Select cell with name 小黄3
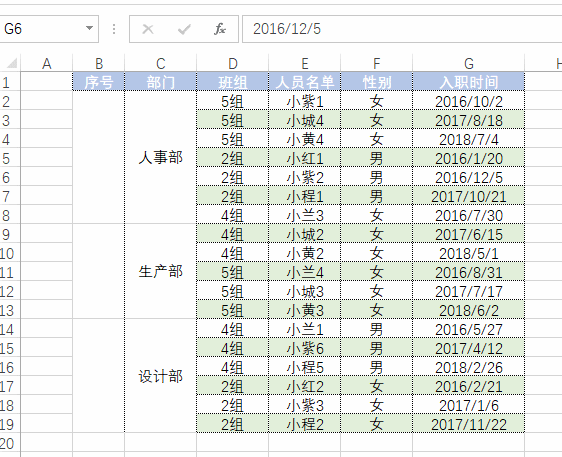562x457 pixels. click(305, 310)
